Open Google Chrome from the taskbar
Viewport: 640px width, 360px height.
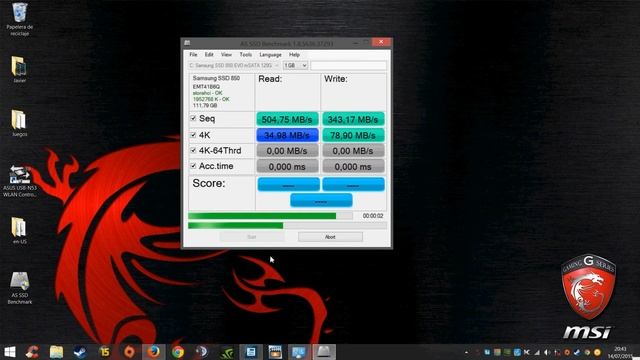(178, 352)
